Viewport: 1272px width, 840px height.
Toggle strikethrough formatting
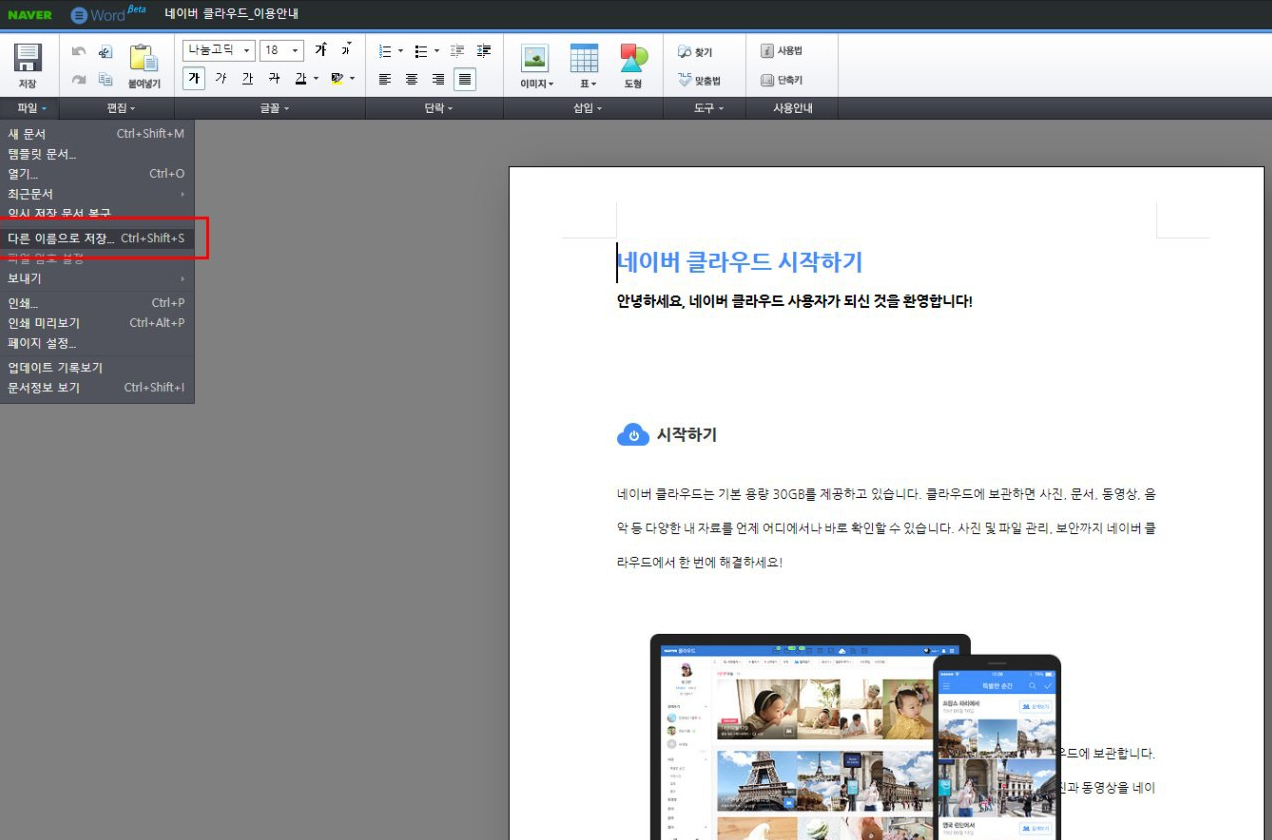point(273,78)
